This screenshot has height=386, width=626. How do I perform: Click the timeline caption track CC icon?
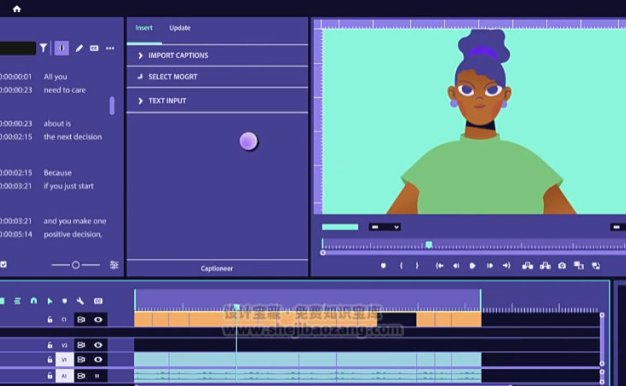98,301
